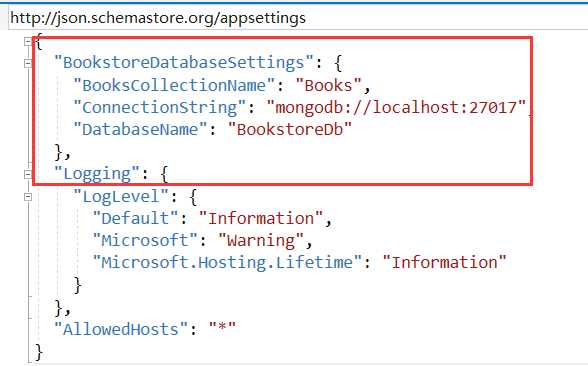Select the "AllowedHosts" key
Viewport: 588px width, 366px height.
pos(121,329)
